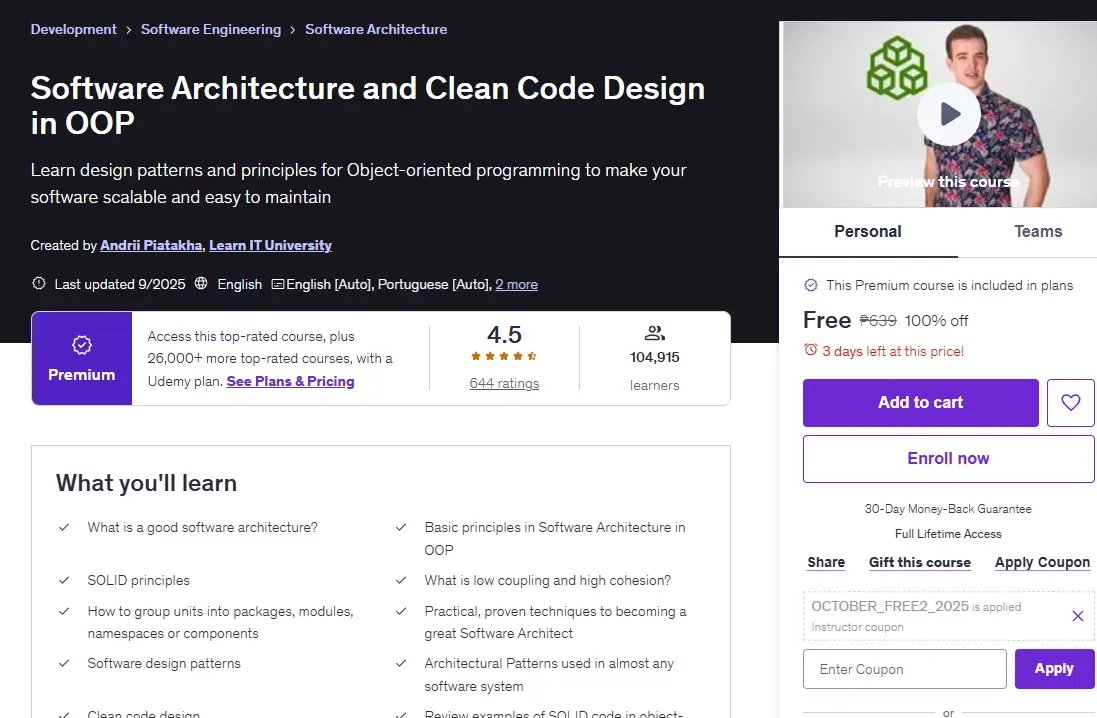Open the Software Engineering breadcrumb
This screenshot has height=718, width=1097.
211,29
